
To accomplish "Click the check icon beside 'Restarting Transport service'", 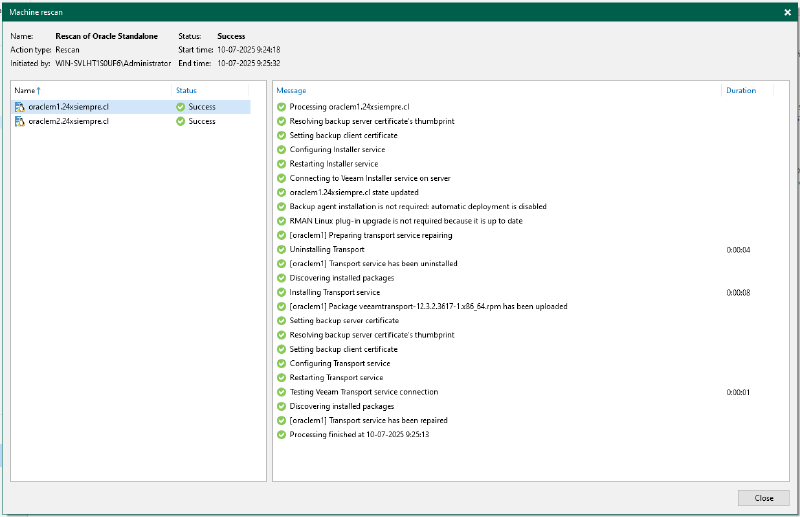I will [x=281, y=378].
